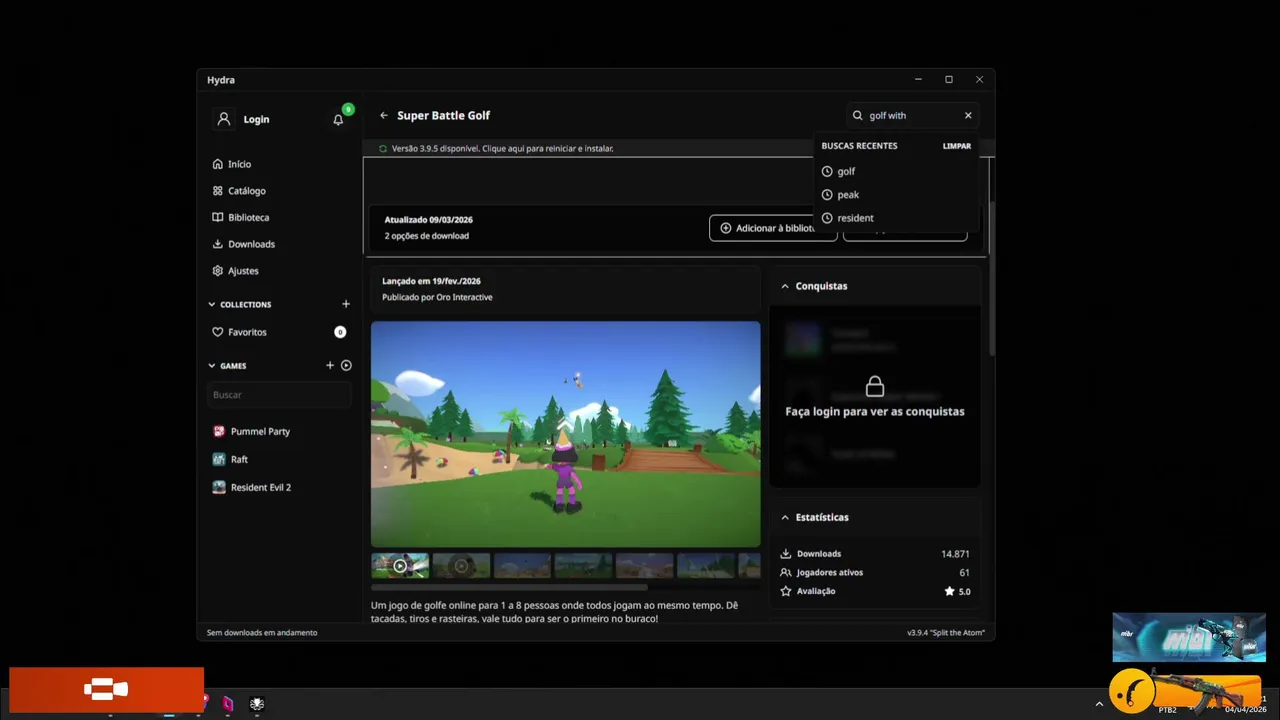The width and height of the screenshot is (1280, 720).
Task: Click the 5.0 rating value
Action: [x=964, y=592]
